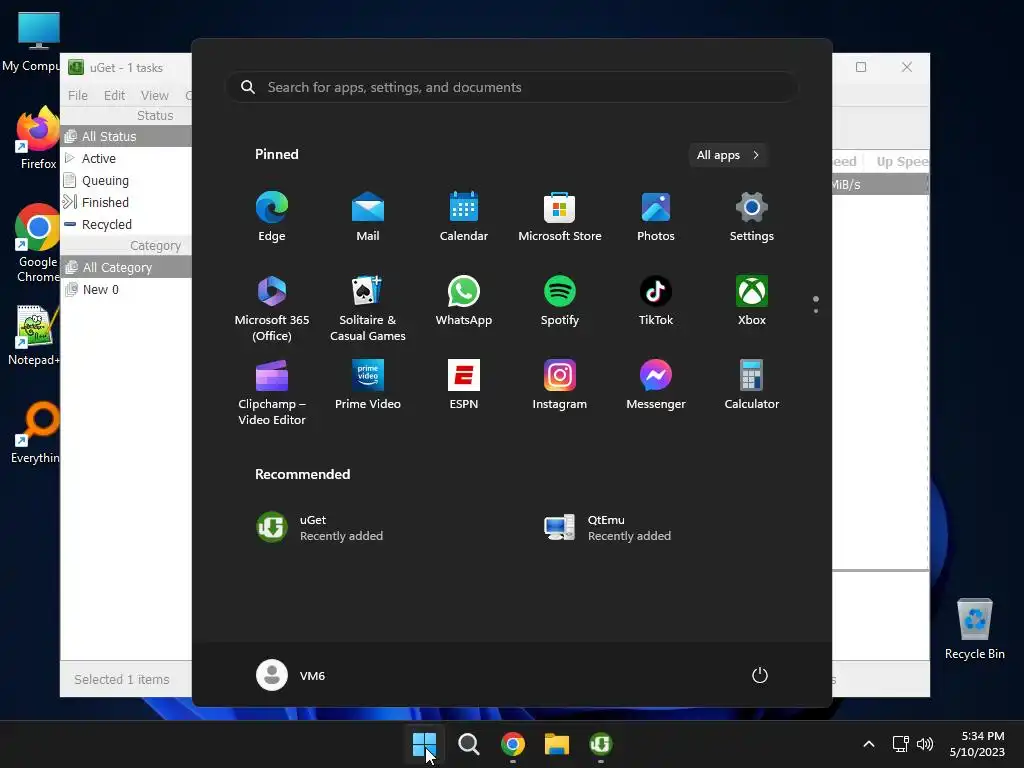Select the Everything desktop shortcut

pyautogui.click(x=35, y=433)
